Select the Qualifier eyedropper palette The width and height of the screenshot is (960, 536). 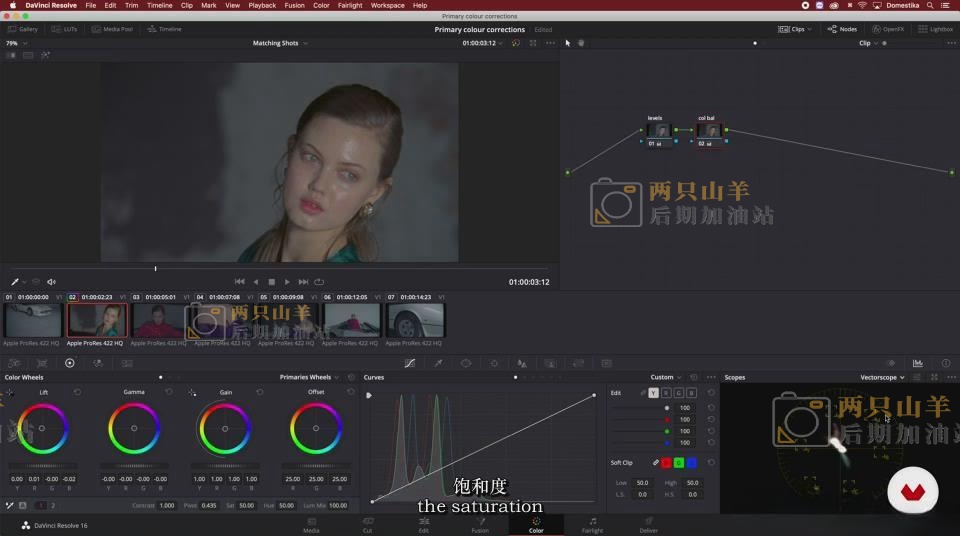pos(438,363)
